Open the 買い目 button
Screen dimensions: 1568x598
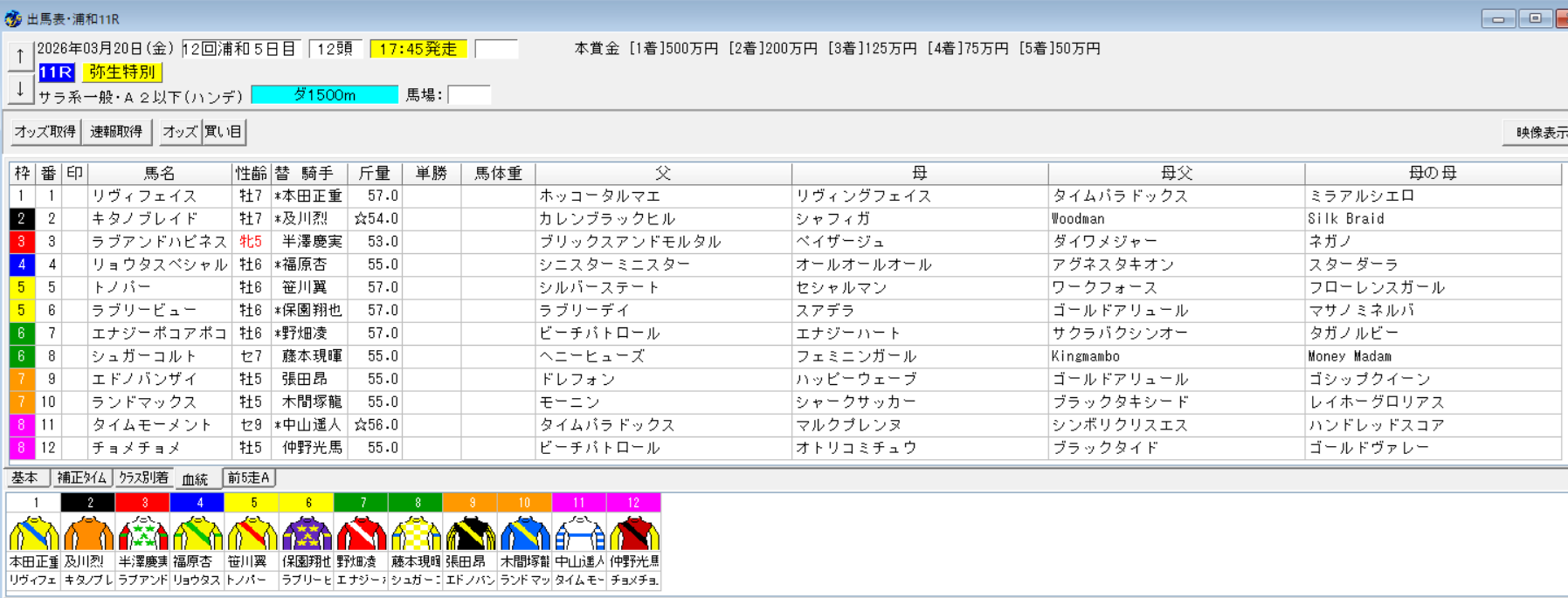[224, 132]
